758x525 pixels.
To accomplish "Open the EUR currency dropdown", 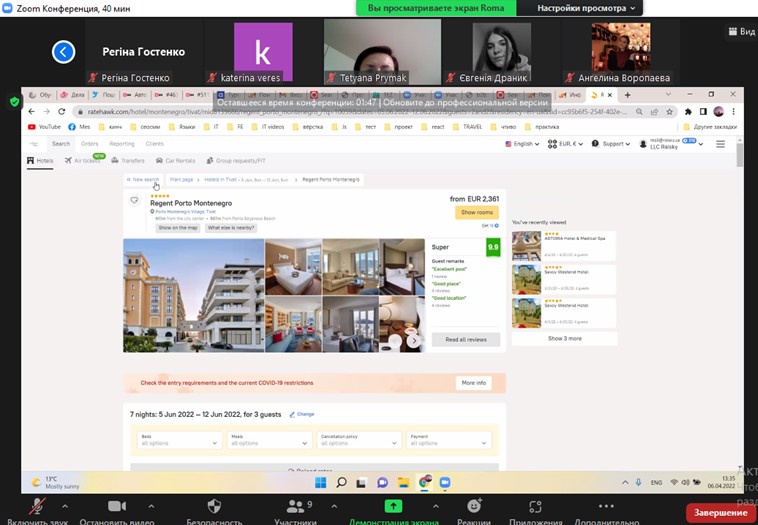I will pyautogui.click(x=565, y=144).
